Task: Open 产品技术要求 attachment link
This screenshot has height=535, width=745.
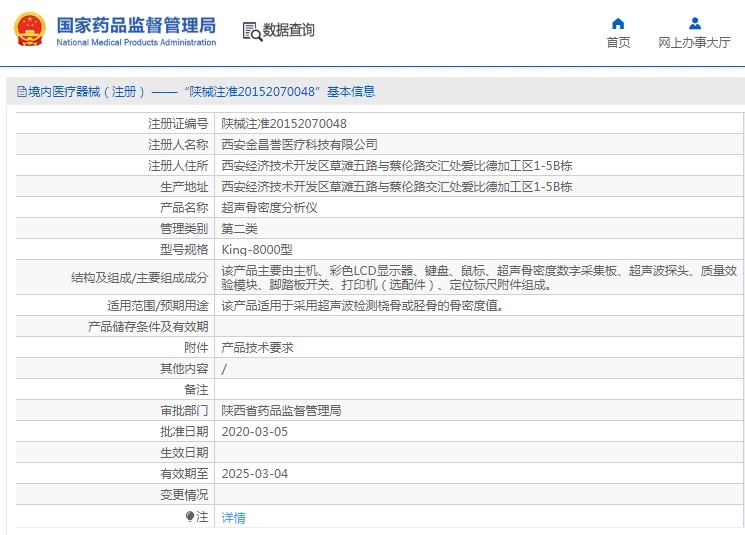Action: pyautogui.click(x=257, y=348)
